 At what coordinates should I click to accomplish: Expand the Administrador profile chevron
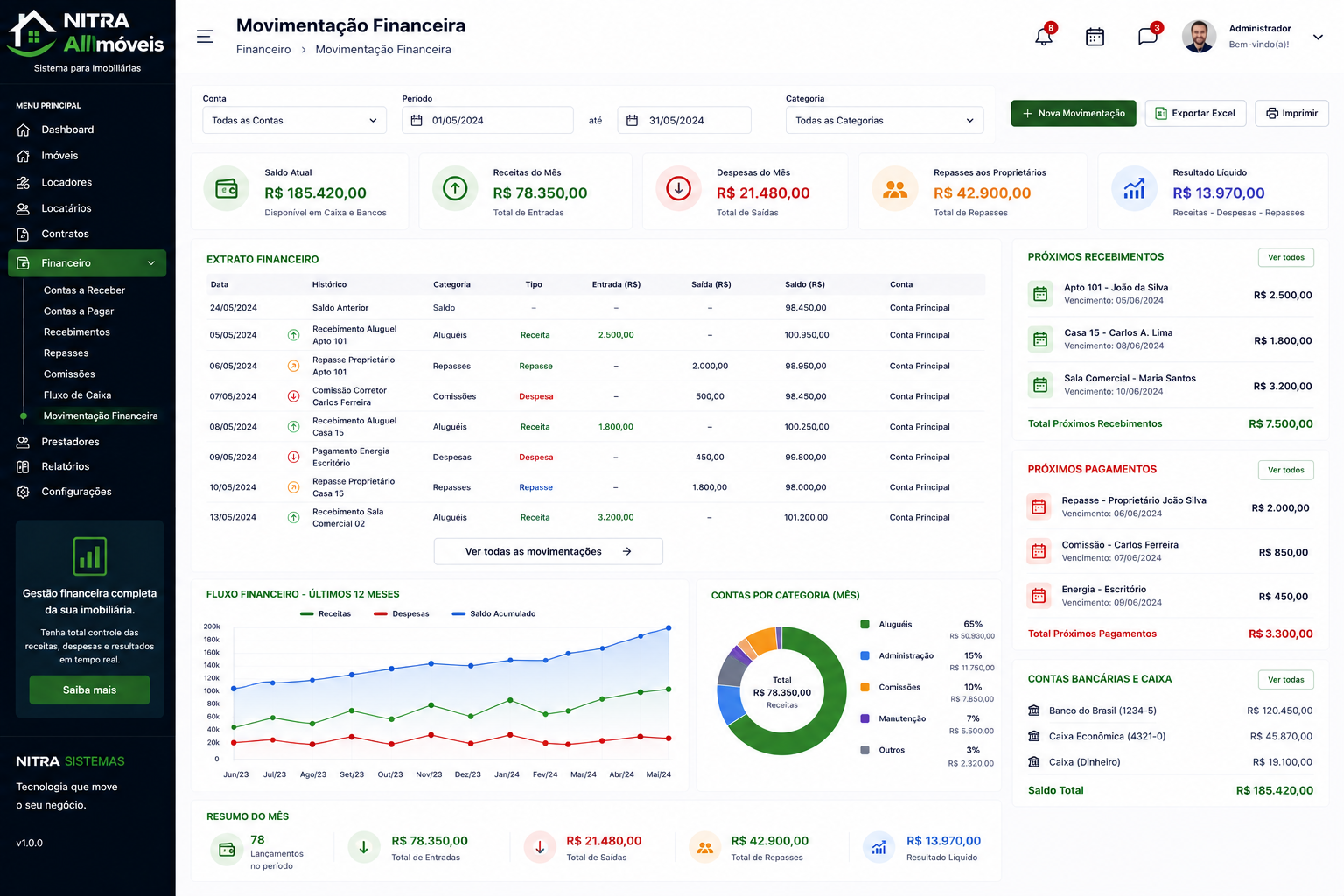(1318, 37)
